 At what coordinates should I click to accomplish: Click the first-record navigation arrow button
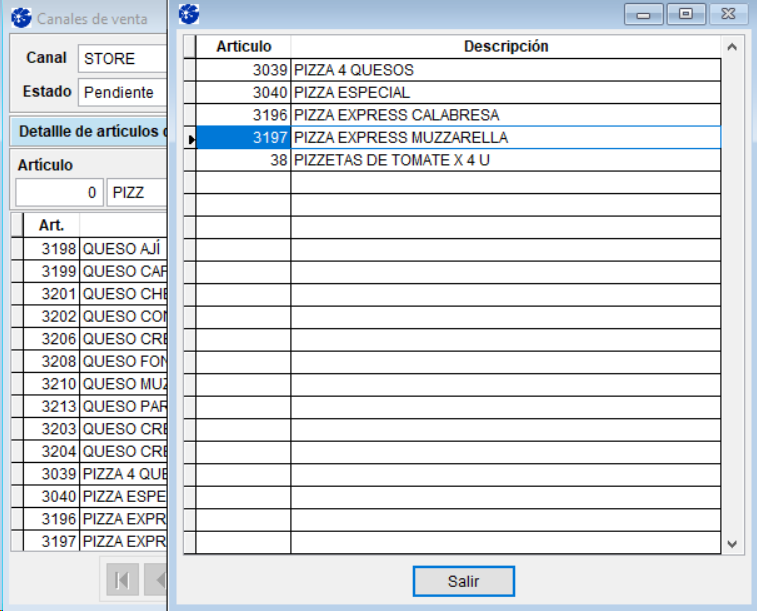pos(122,580)
